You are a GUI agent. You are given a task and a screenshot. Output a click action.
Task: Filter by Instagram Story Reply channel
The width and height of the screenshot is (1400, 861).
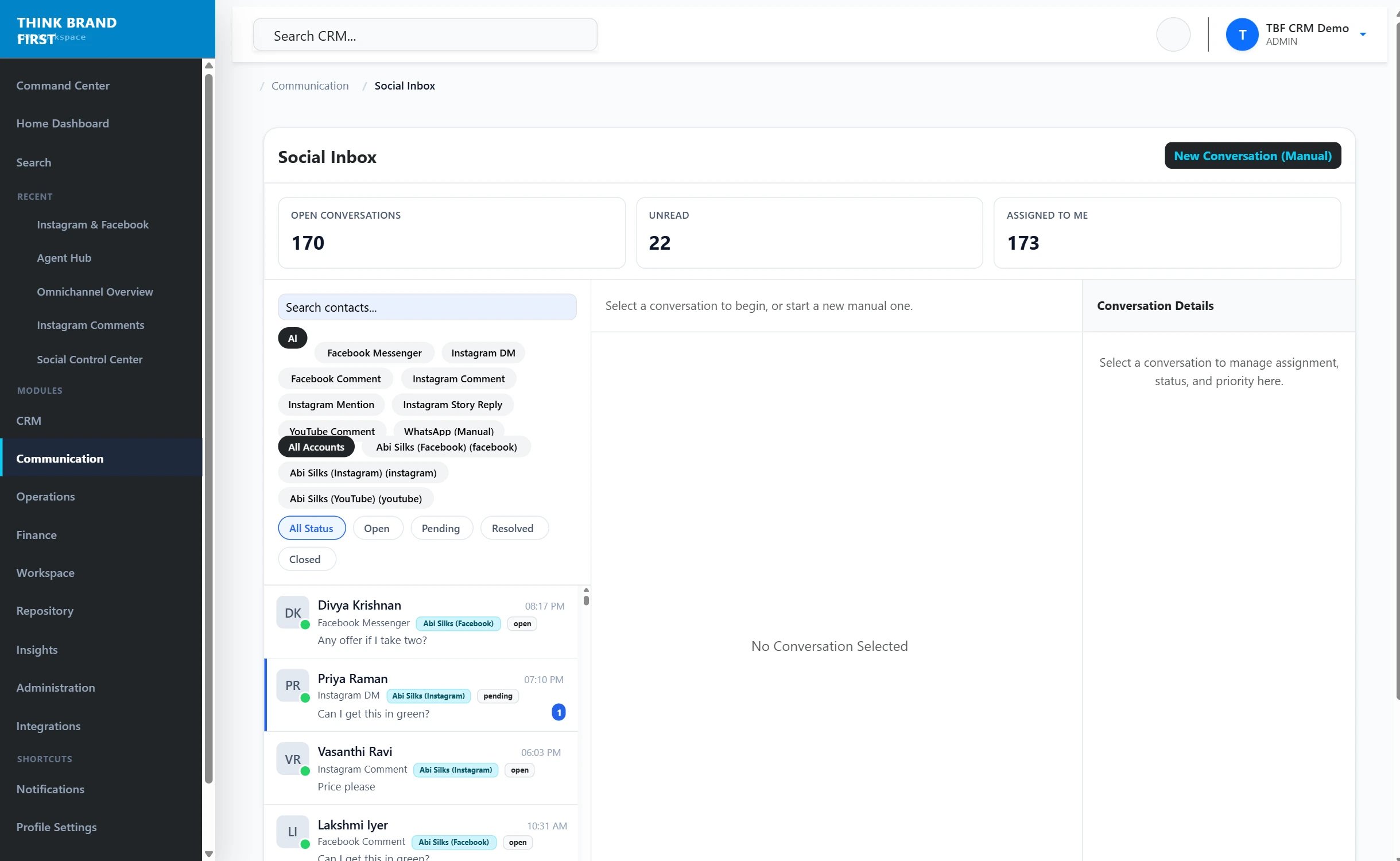click(x=452, y=405)
